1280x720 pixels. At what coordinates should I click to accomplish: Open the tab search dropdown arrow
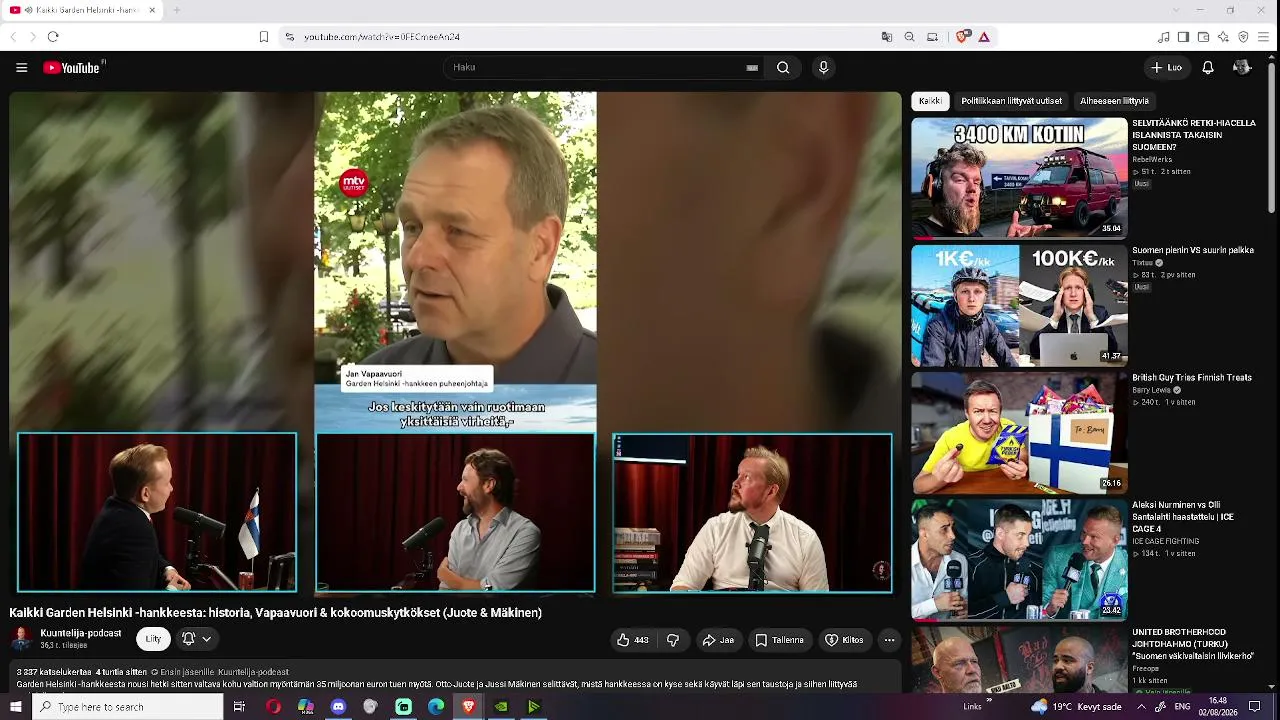(x=1176, y=10)
